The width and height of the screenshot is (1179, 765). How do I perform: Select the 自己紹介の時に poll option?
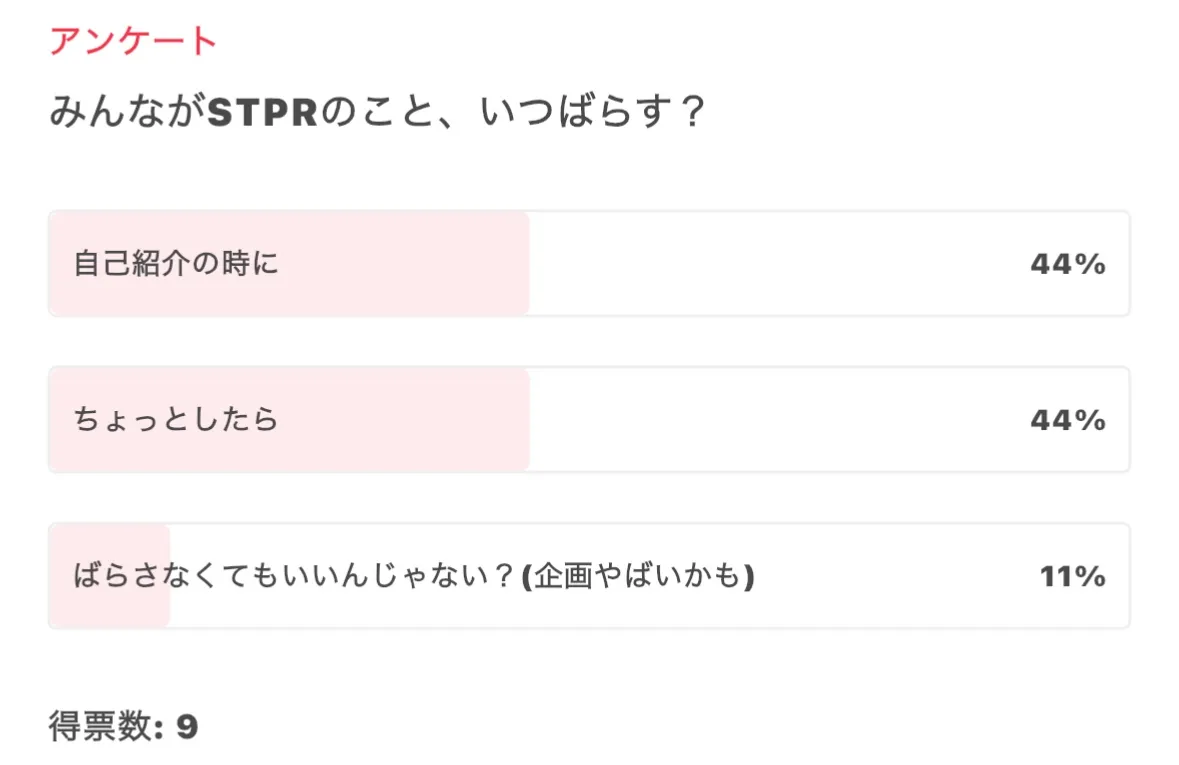point(176,264)
